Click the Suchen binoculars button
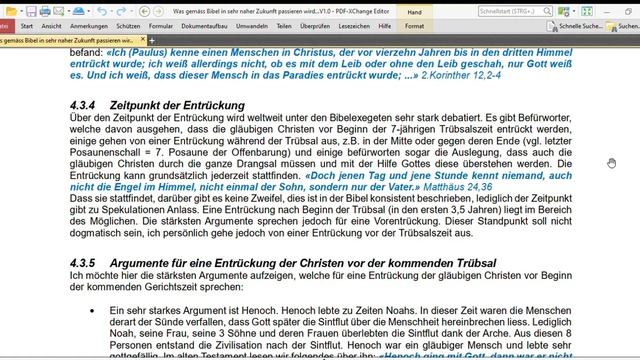Screen dimensions: 640x360 pyautogui.click(x=623, y=26)
